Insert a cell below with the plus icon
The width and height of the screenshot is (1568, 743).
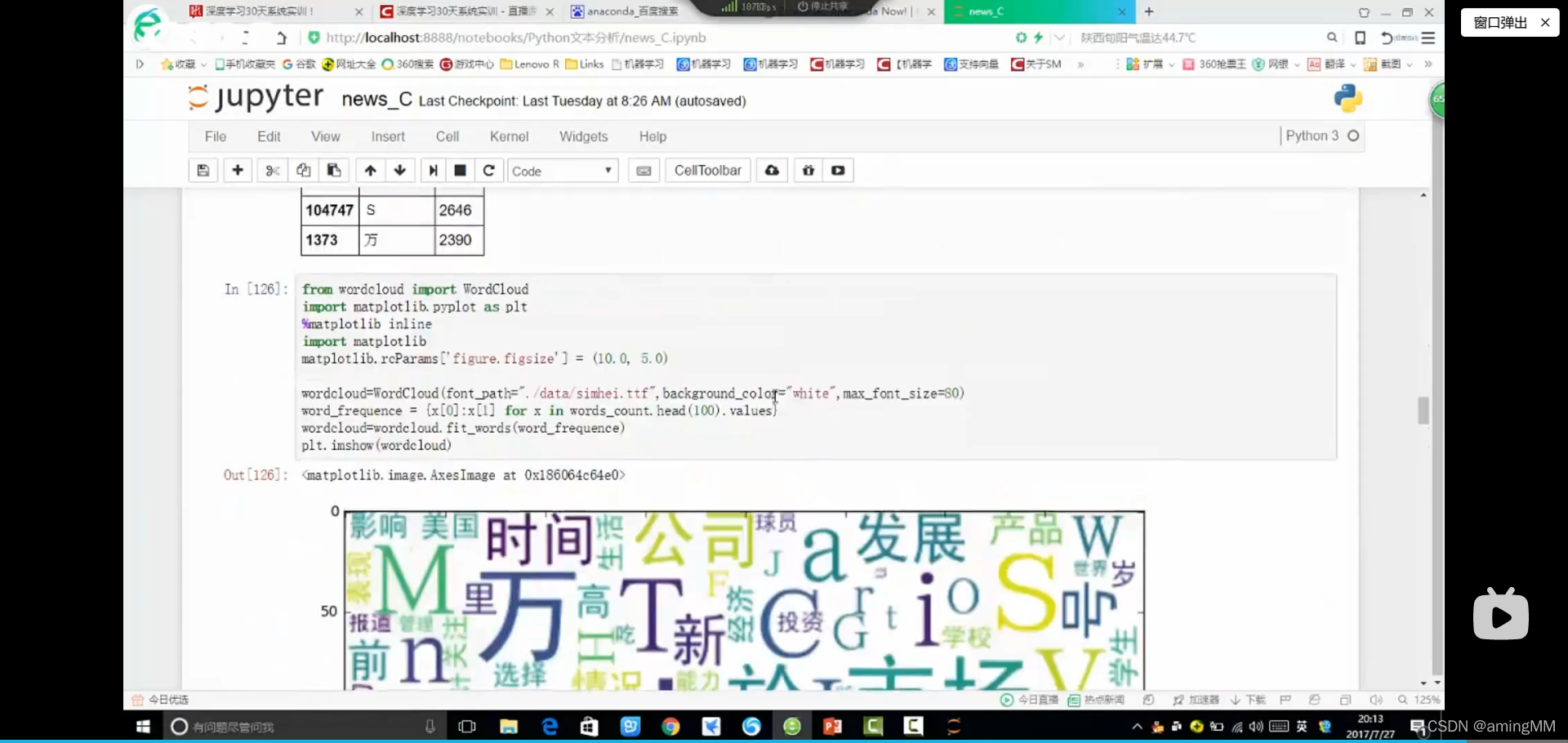pos(238,171)
